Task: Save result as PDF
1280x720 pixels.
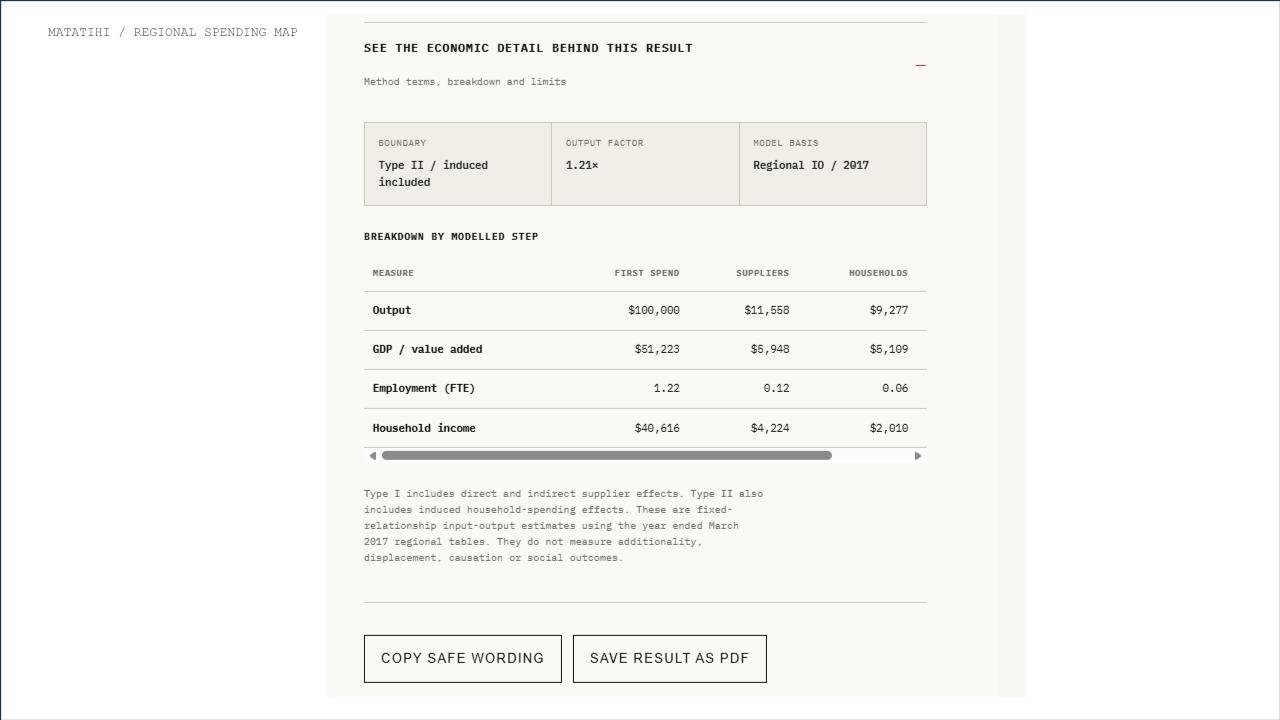Action: tap(670, 659)
